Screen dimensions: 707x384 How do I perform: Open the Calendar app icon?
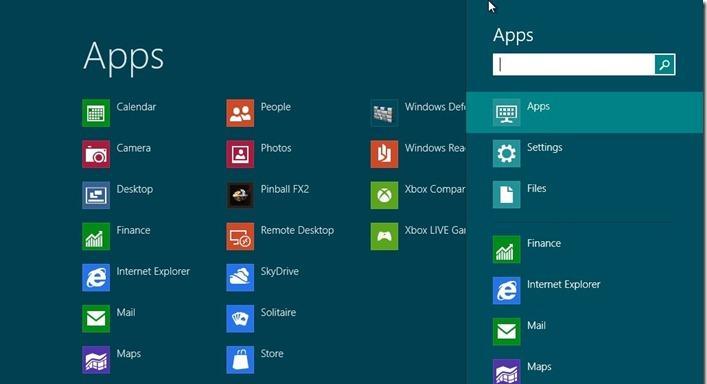[96, 113]
